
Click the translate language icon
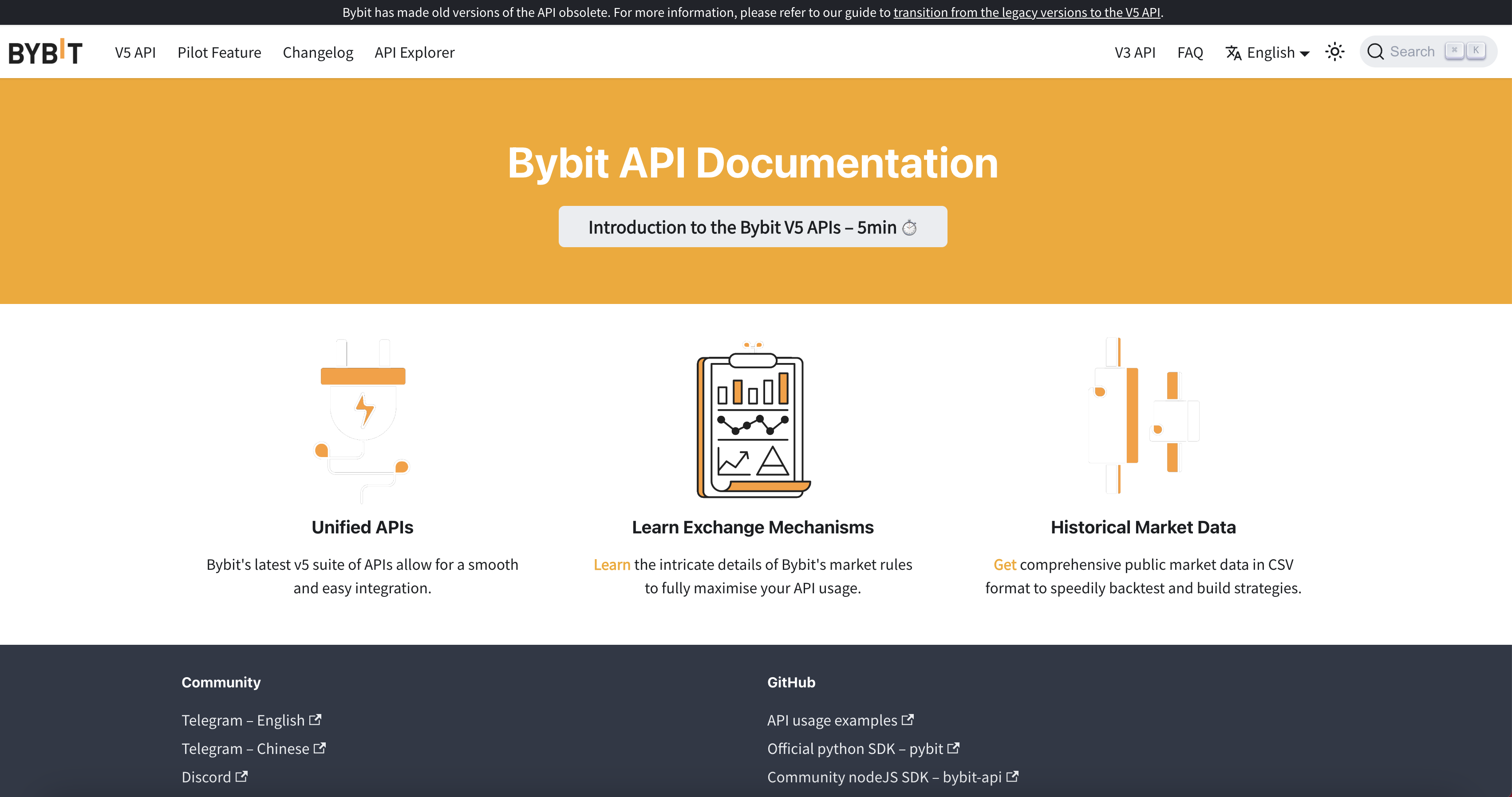coord(1233,52)
